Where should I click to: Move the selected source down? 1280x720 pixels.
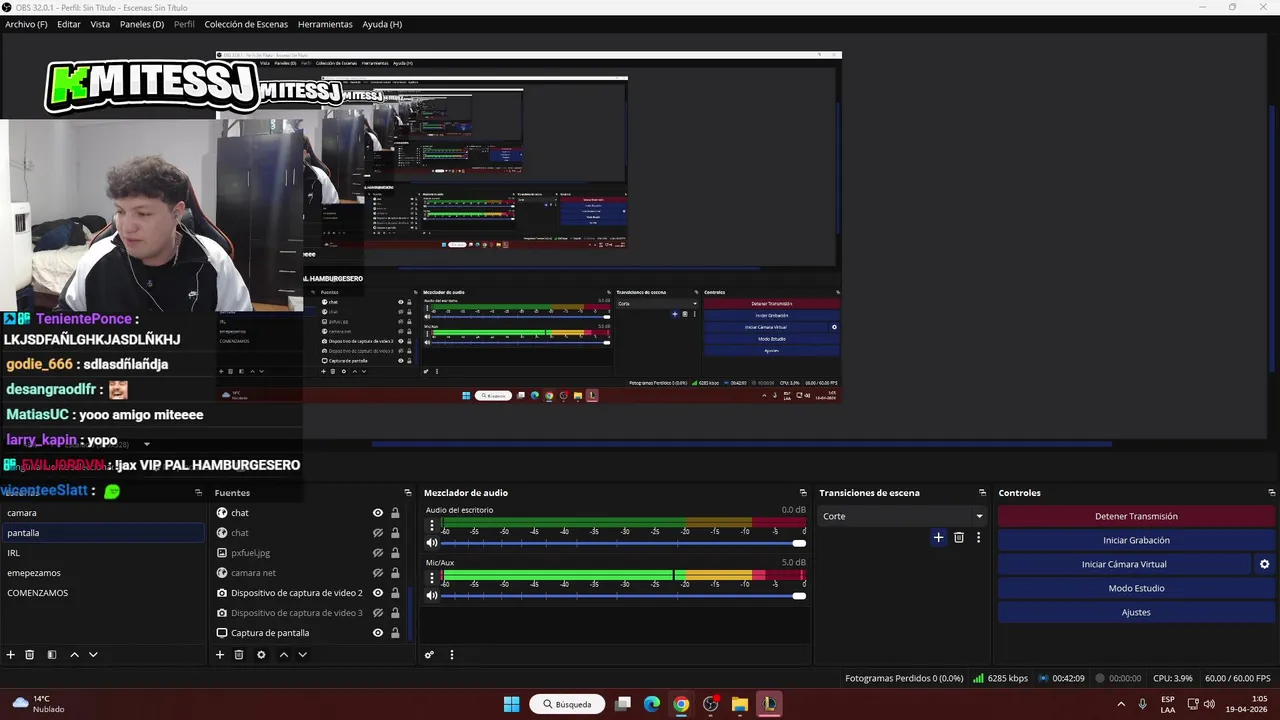coord(302,655)
